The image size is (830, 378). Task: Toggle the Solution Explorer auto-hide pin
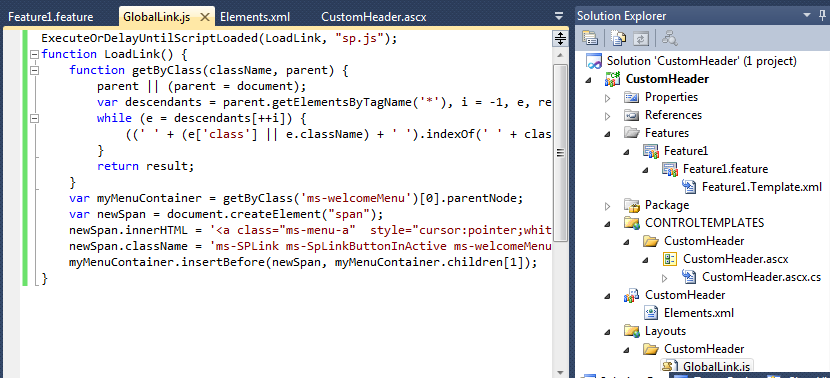(x=821, y=15)
